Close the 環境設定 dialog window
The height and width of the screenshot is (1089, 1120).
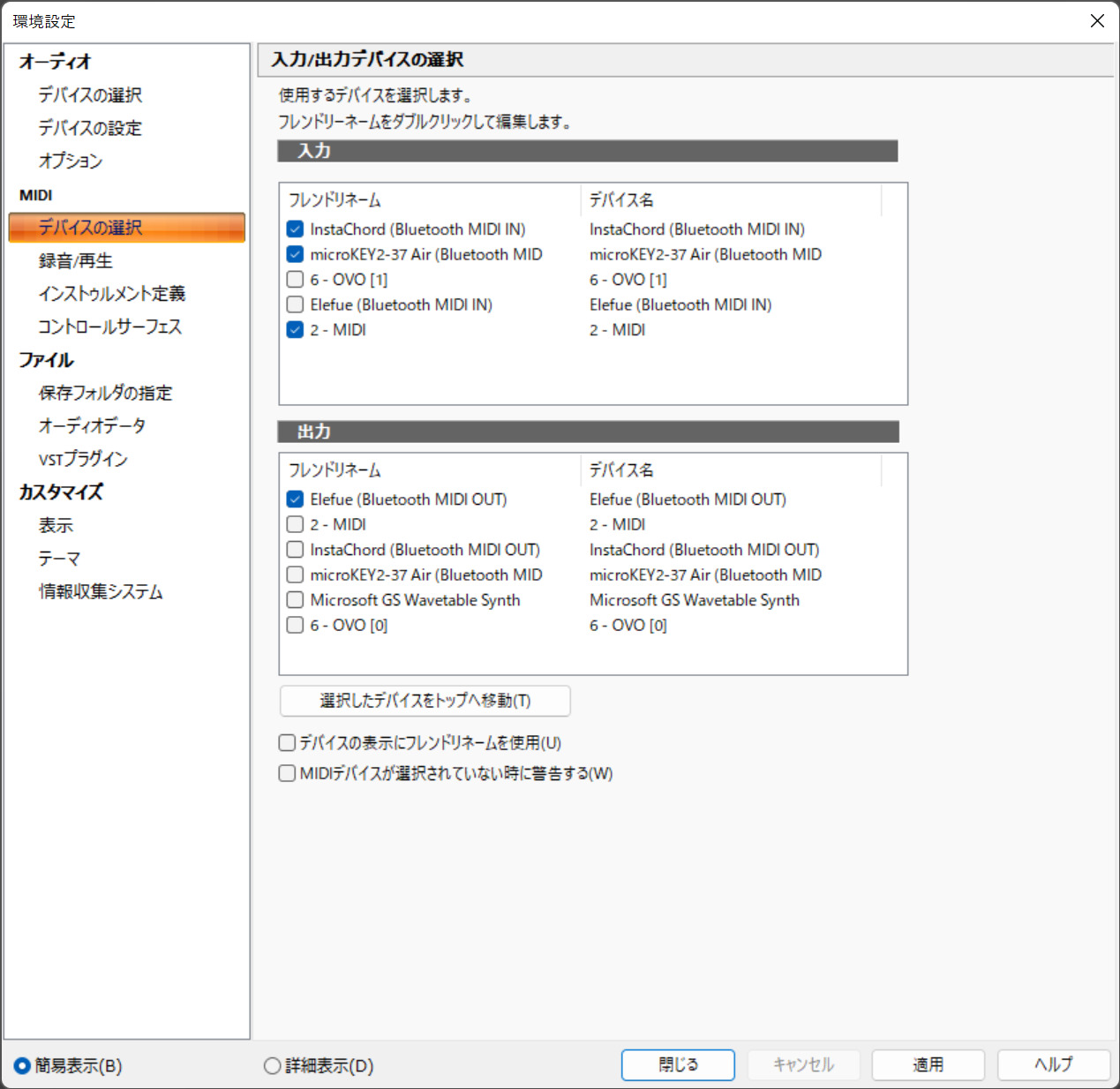coord(1097,20)
